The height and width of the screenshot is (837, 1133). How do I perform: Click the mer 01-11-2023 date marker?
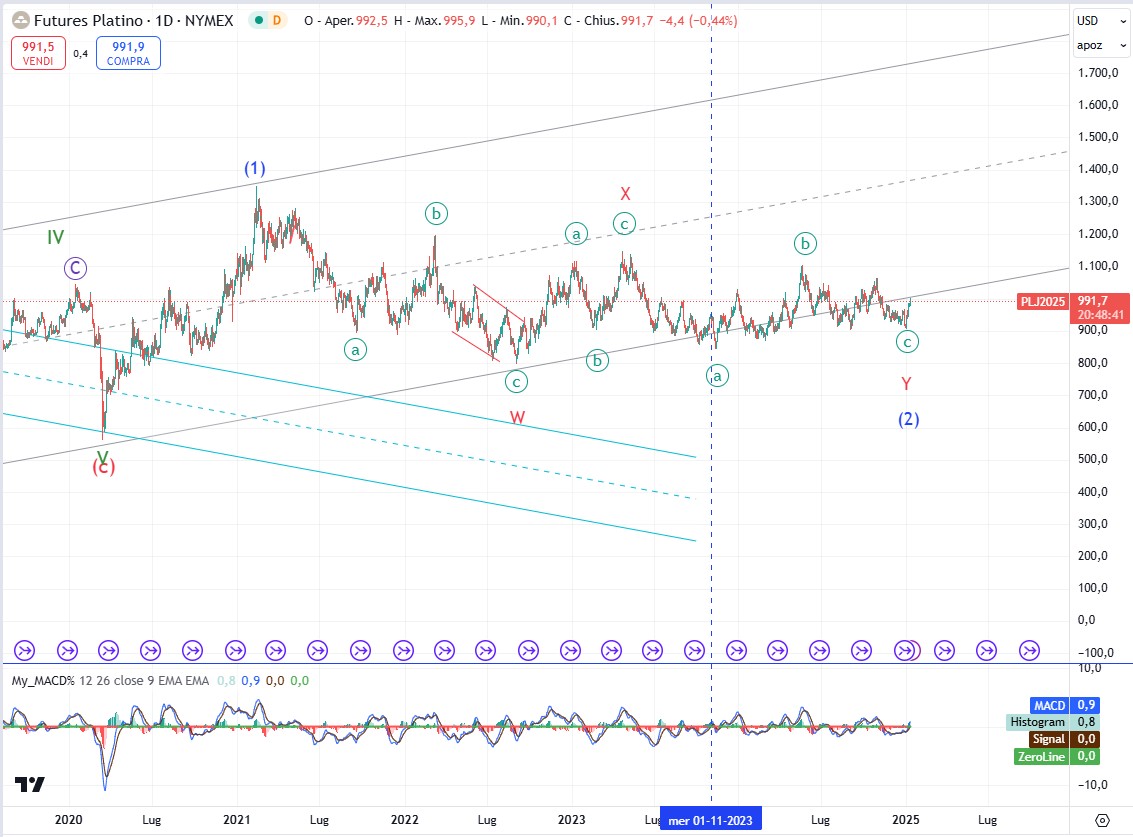[710, 820]
